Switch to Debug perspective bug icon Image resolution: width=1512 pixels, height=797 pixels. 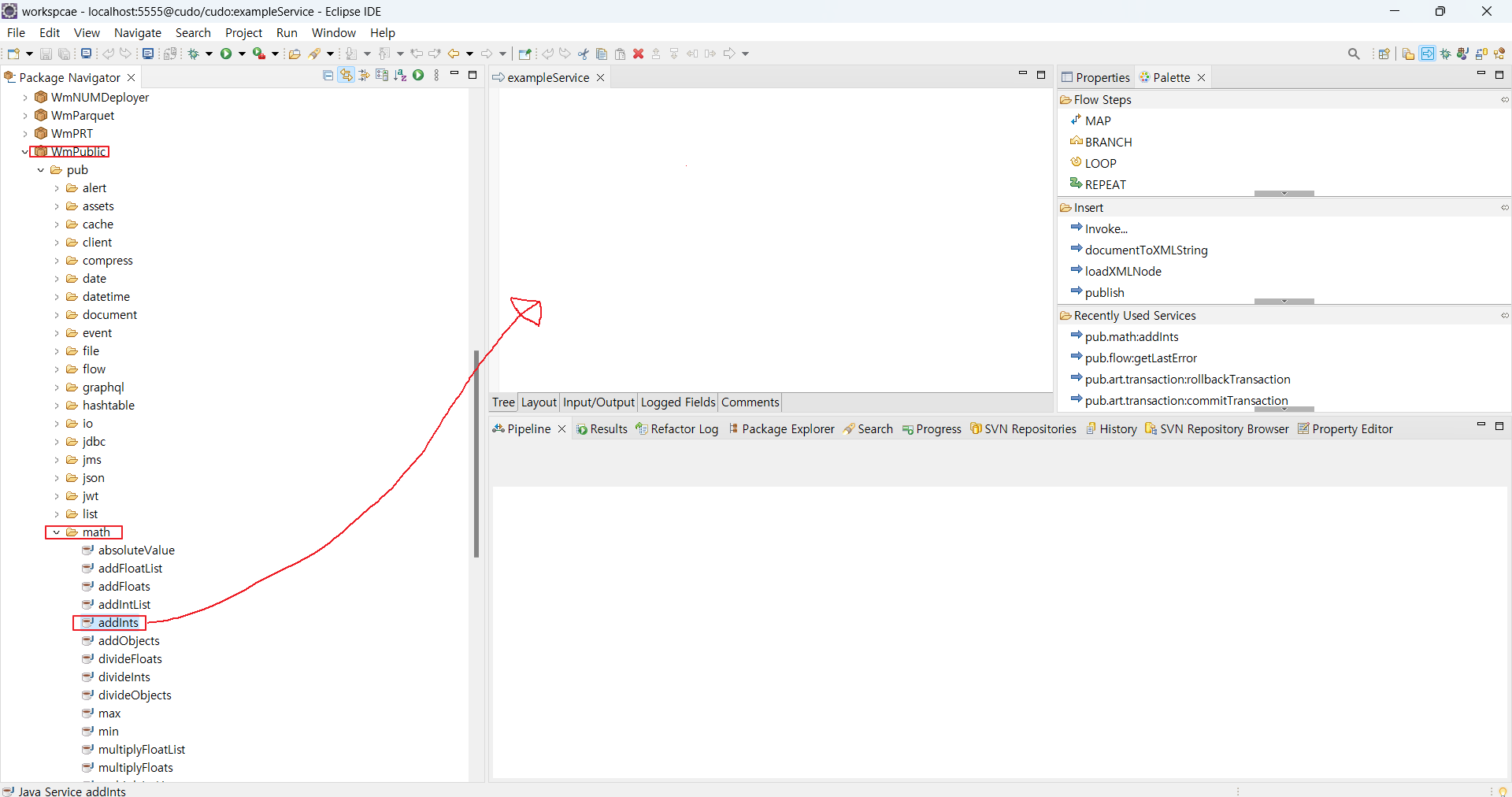pyautogui.click(x=1446, y=54)
